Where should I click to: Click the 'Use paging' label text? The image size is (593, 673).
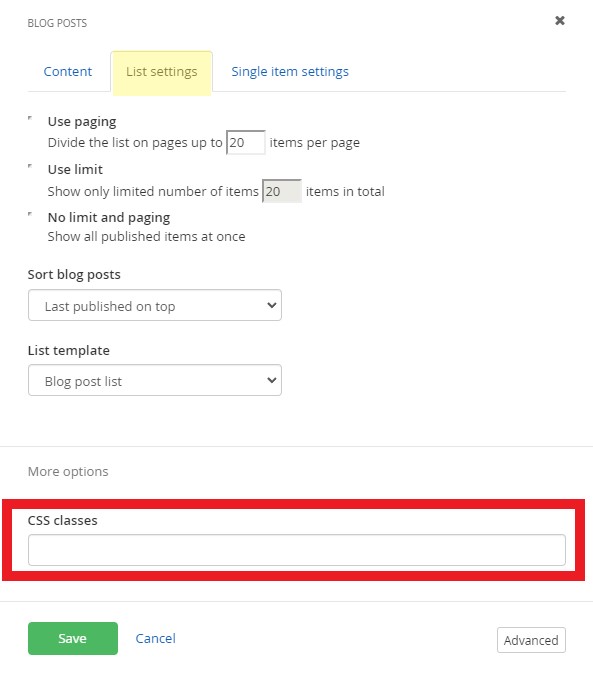click(82, 121)
